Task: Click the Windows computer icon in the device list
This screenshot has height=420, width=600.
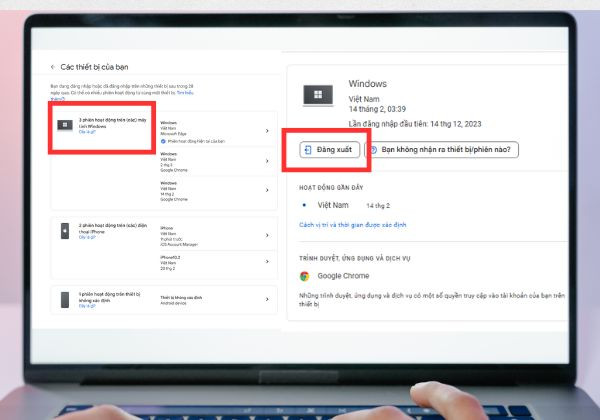Action: tap(65, 125)
